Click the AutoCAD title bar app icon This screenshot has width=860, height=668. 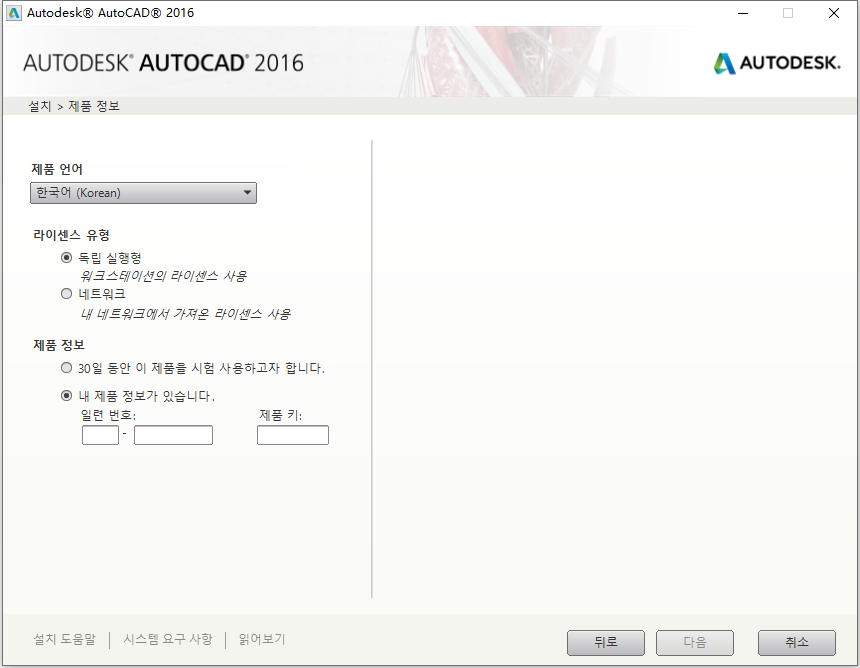coord(14,13)
